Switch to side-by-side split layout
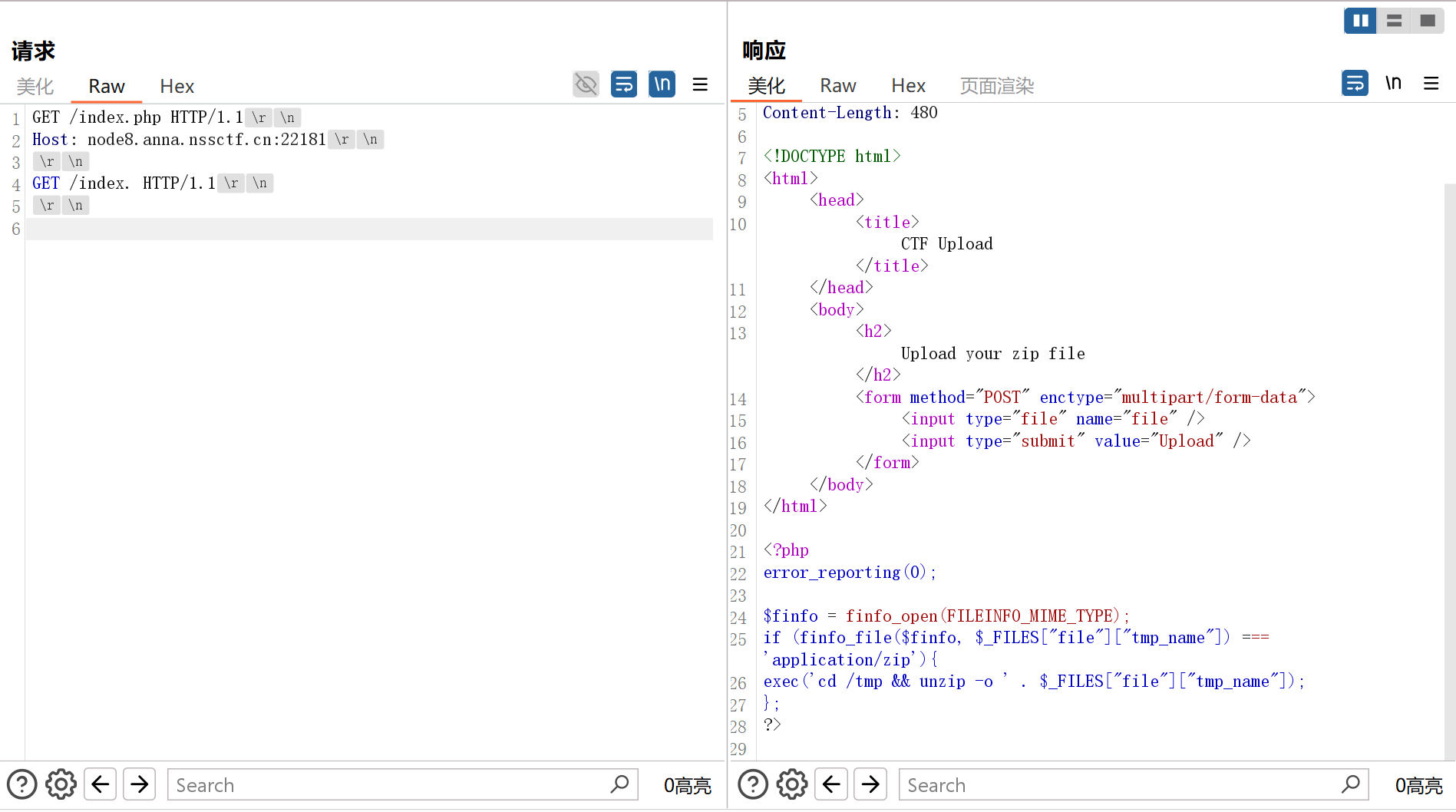 click(x=1360, y=21)
